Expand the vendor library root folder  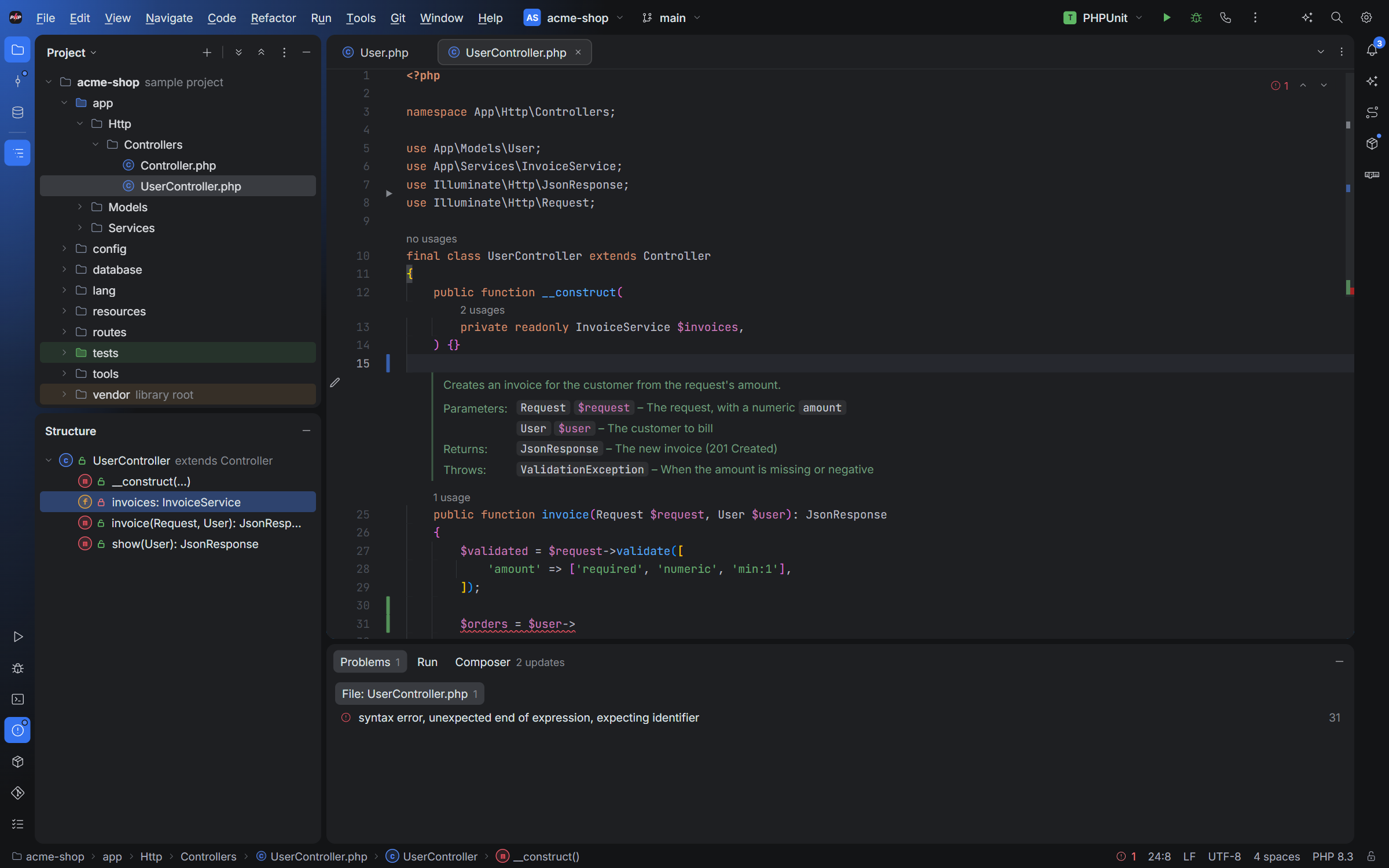point(64,395)
